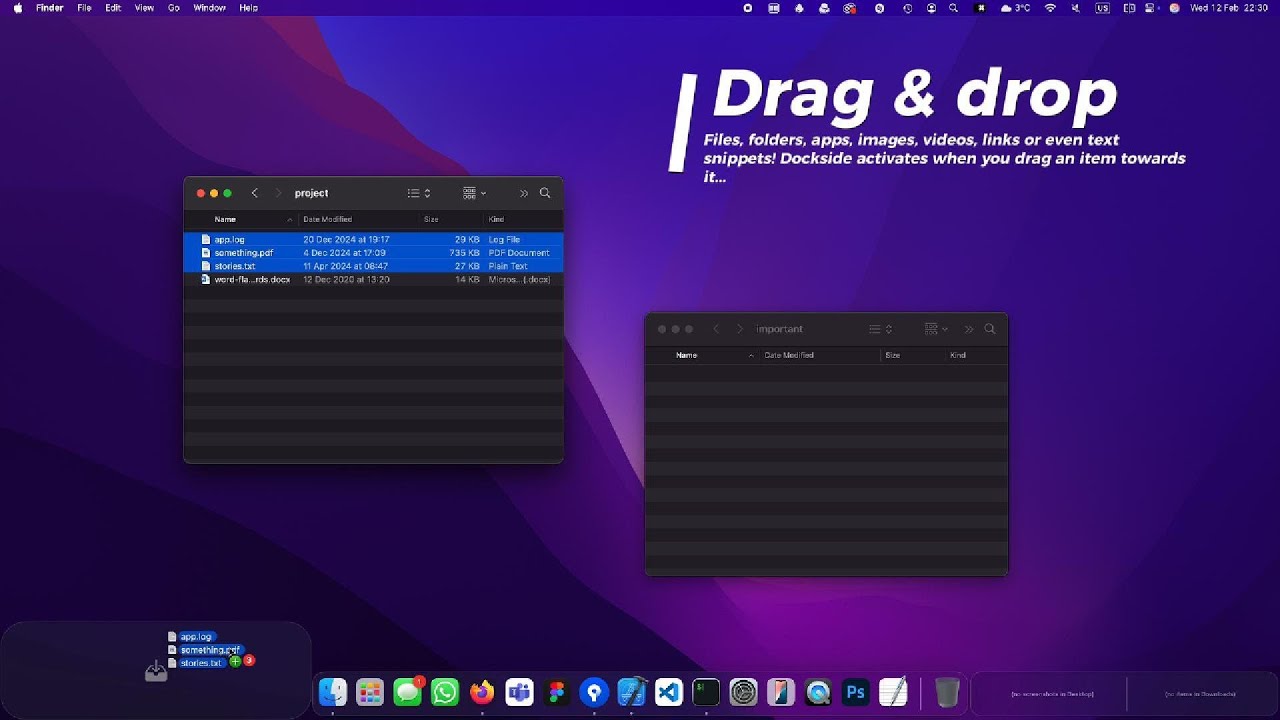Open Microsoft Teams in the Dock
Screen dimensions: 1280x720
(x=519, y=692)
